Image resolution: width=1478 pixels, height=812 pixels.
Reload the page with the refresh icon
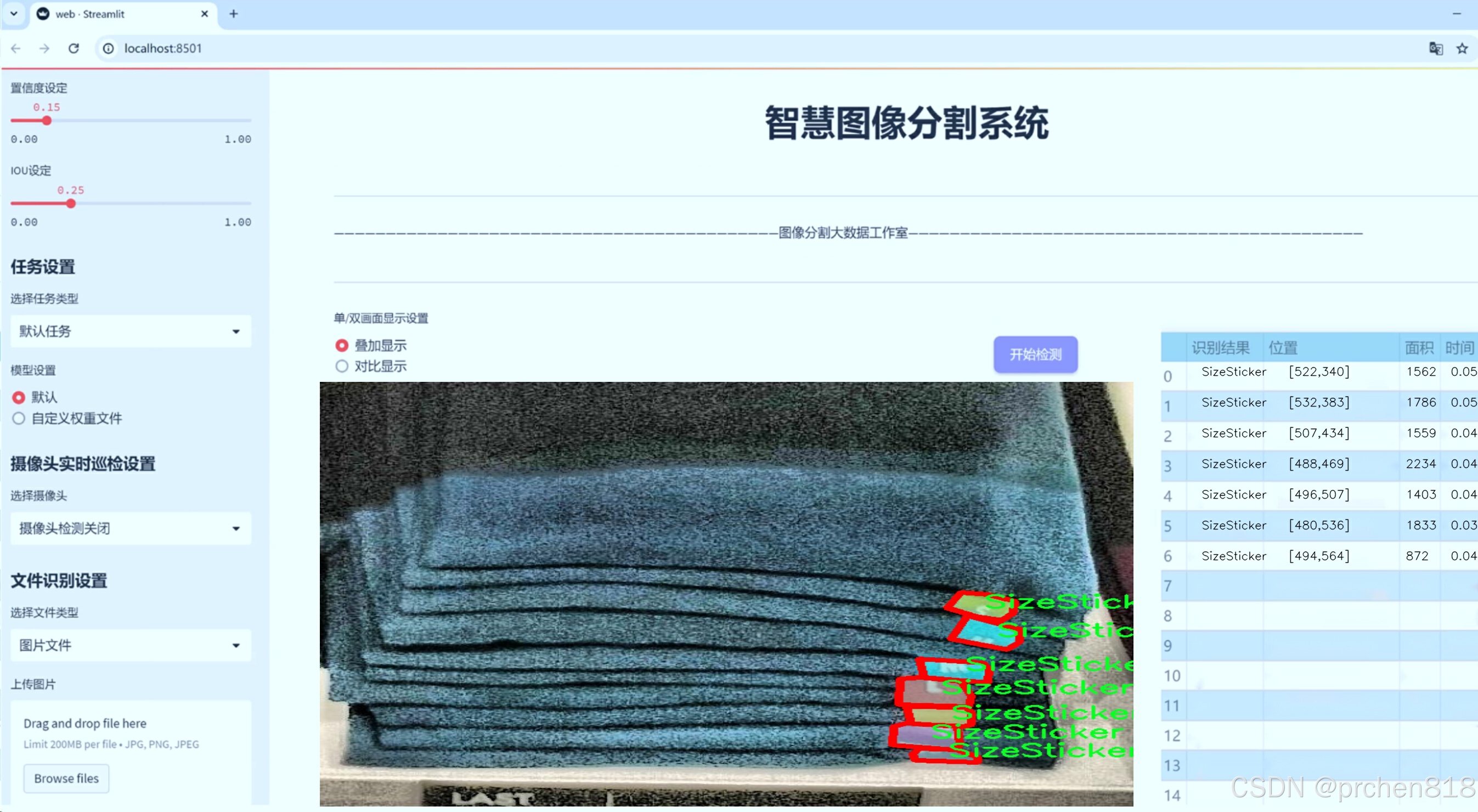pos(74,48)
